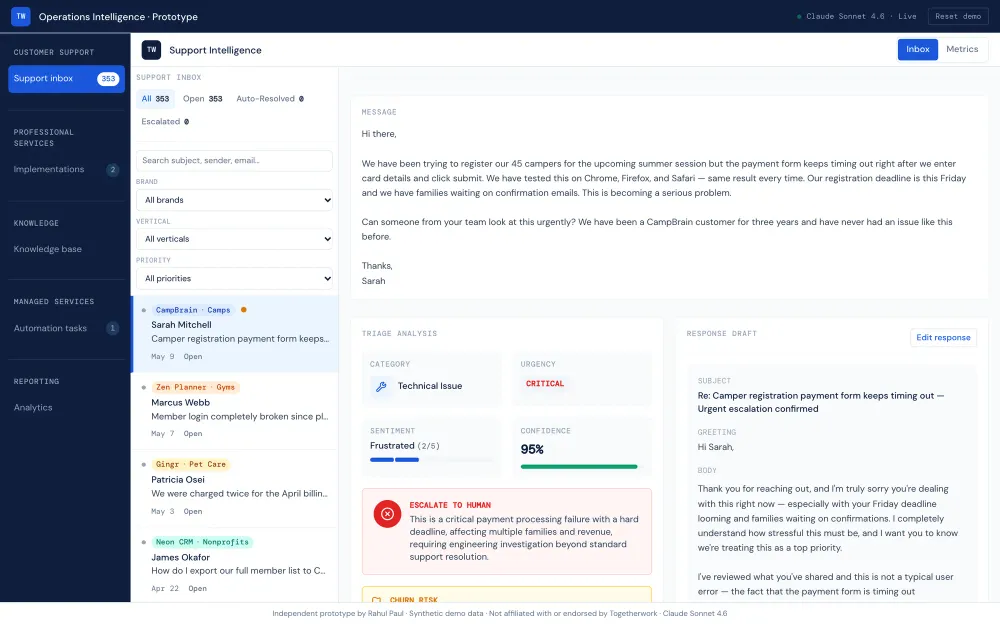Click the Automation tasks count badge 1
The image size is (1000, 625).
pos(112,328)
